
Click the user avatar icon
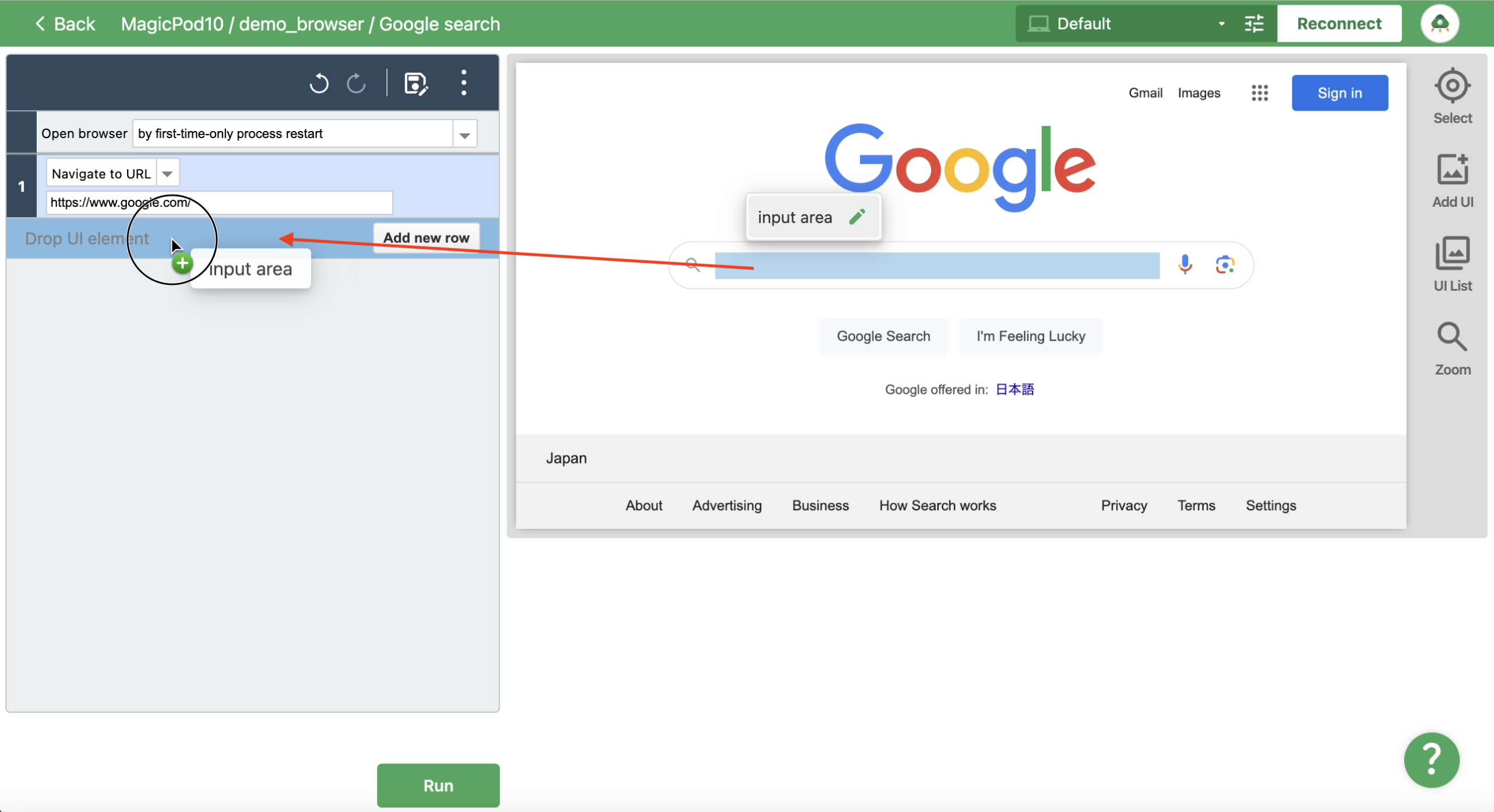(x=1440, y=24)
